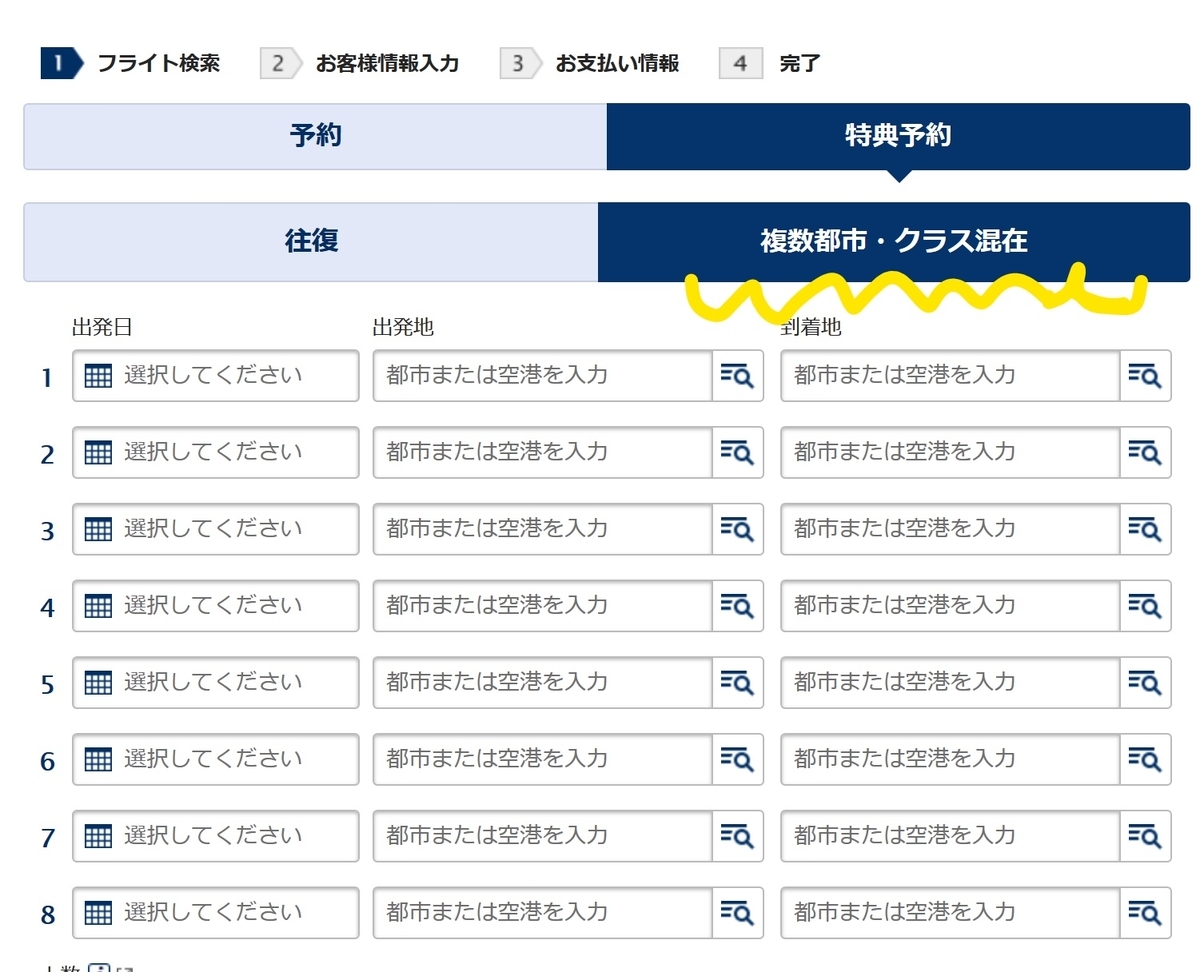The image size is (1200, 972).
Task: Click calendar icon in row 8 date field
Action: point(98,913)
